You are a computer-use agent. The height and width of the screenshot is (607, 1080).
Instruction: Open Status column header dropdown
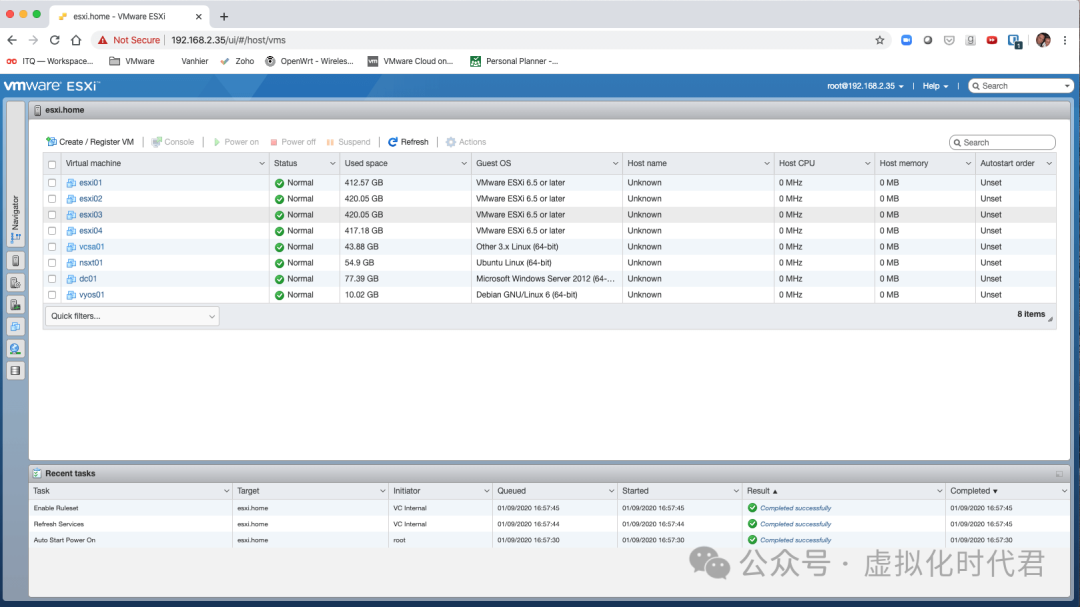point(332,164)
